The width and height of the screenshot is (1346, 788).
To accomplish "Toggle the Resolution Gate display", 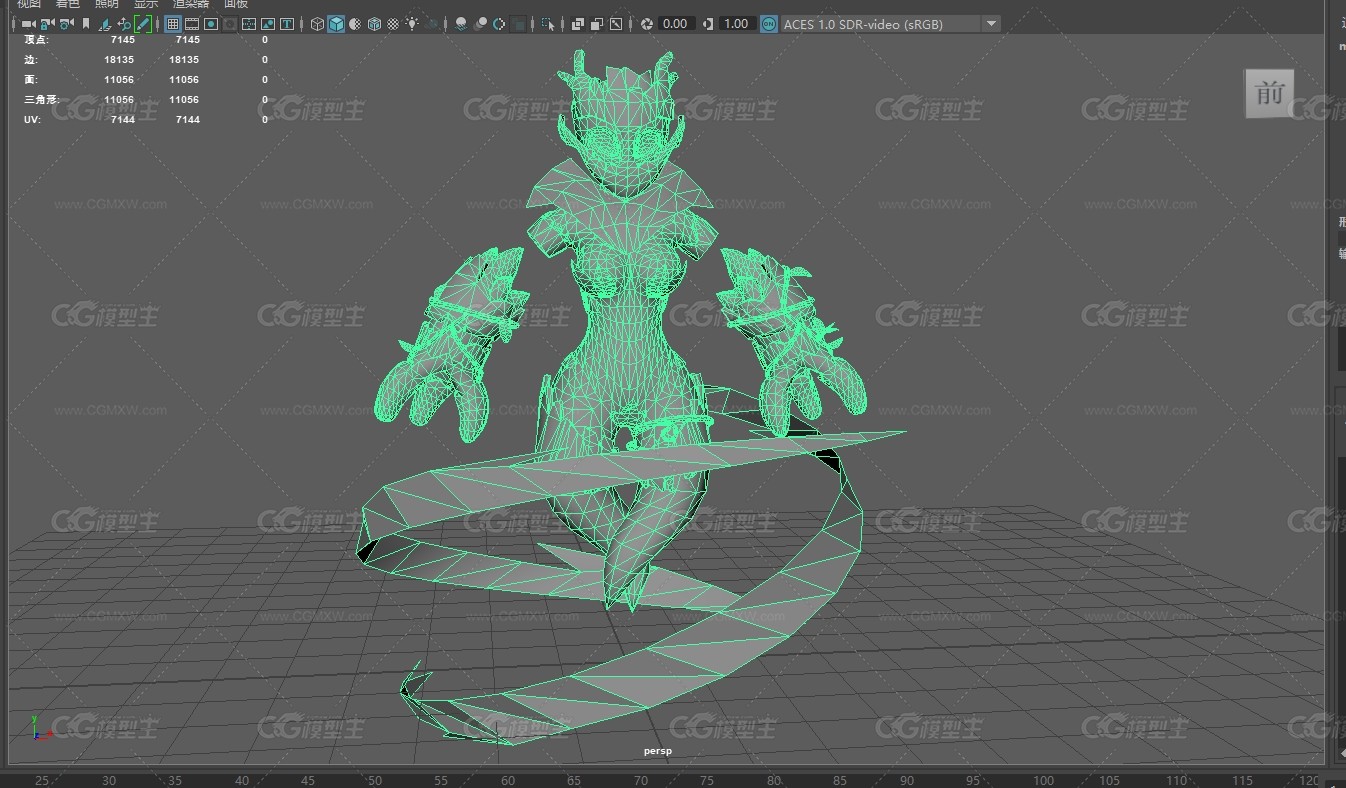I will 211,23.
